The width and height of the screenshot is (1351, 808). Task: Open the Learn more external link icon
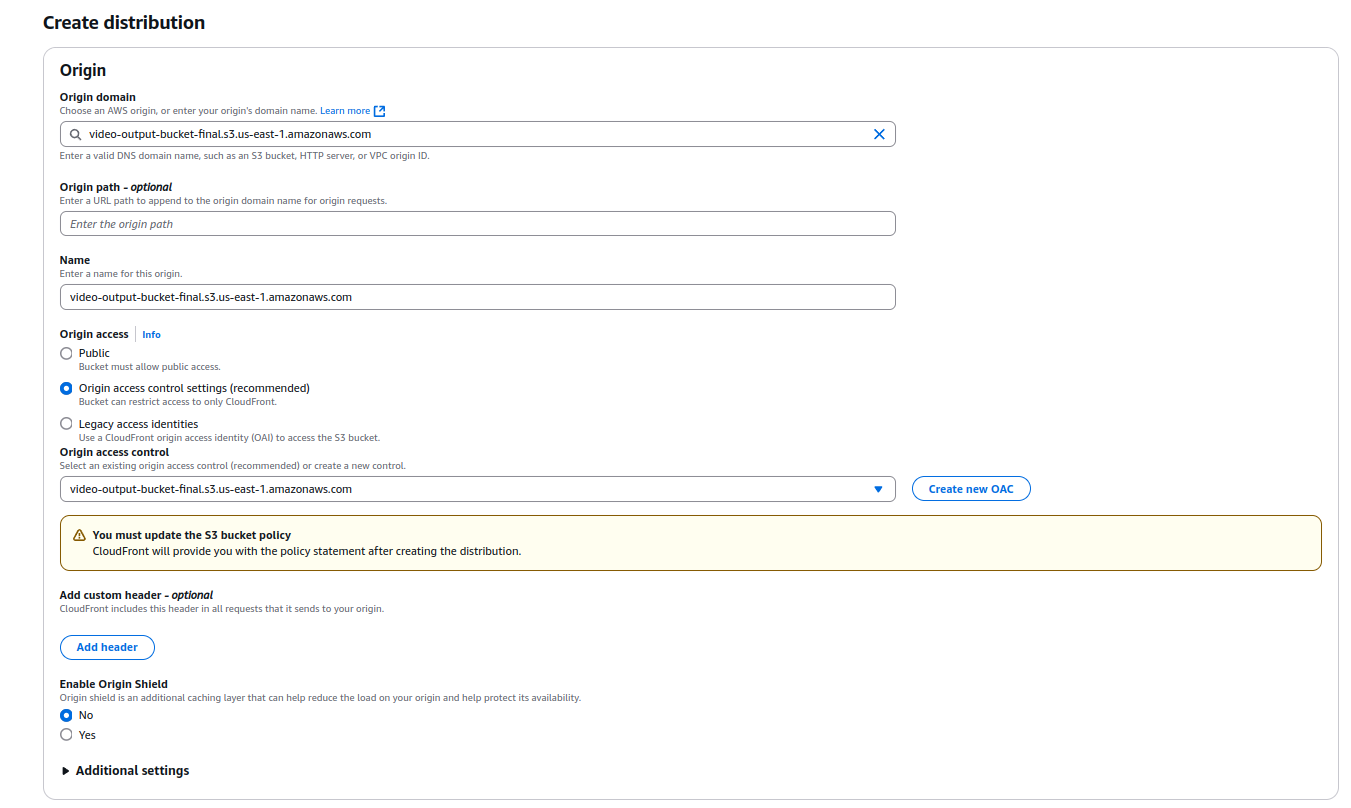tap(380, 111)
